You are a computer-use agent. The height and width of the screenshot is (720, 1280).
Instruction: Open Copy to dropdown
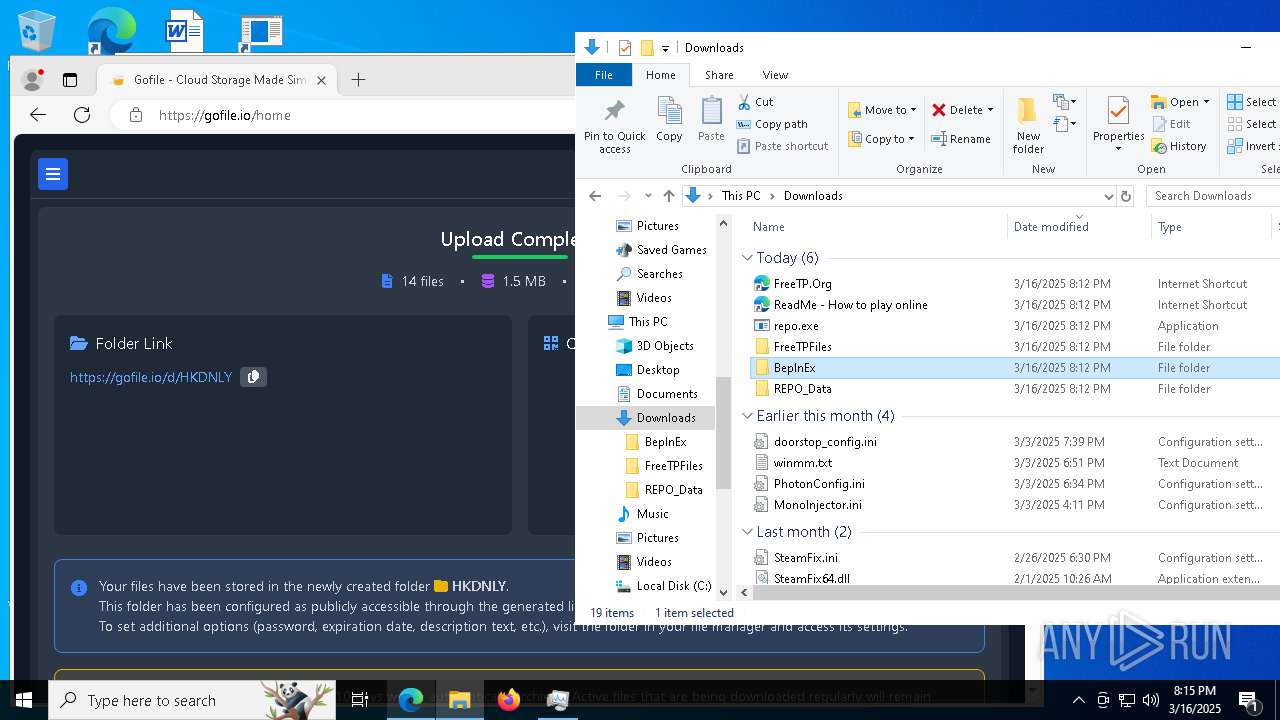[880, 139]
